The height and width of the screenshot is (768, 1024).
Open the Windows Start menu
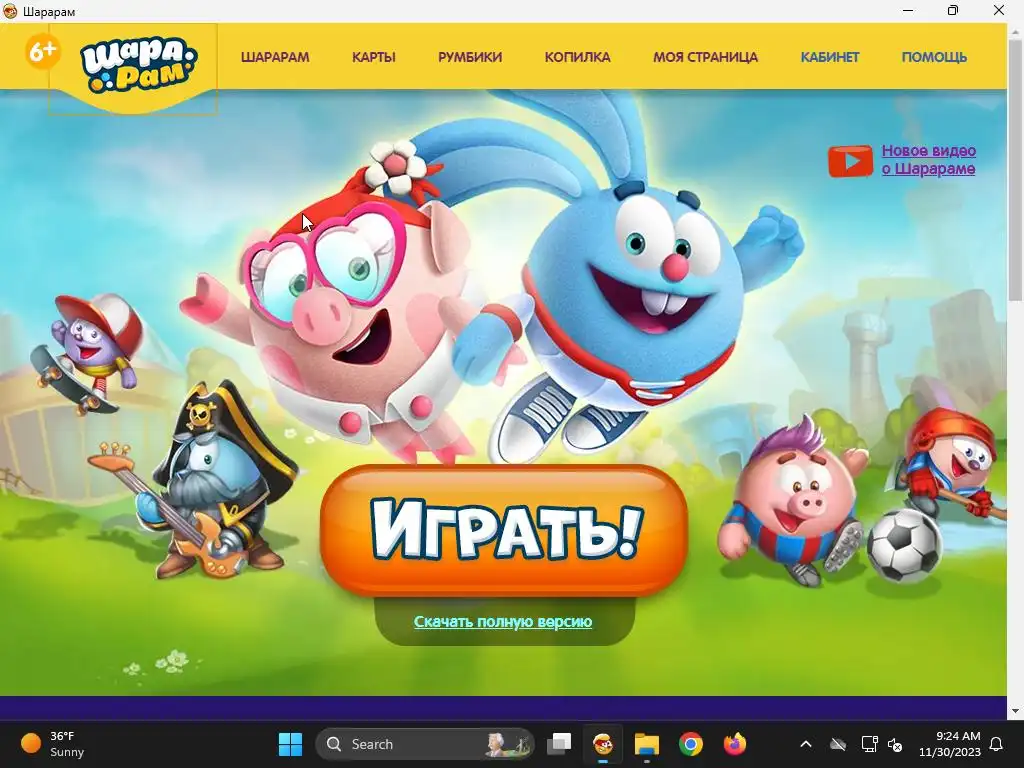click(290, 744)
